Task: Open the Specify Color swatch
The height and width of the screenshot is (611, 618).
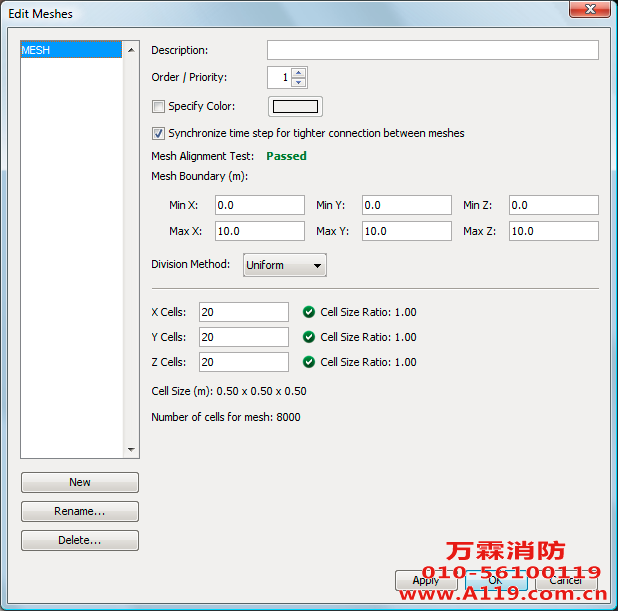Action: 295,107
